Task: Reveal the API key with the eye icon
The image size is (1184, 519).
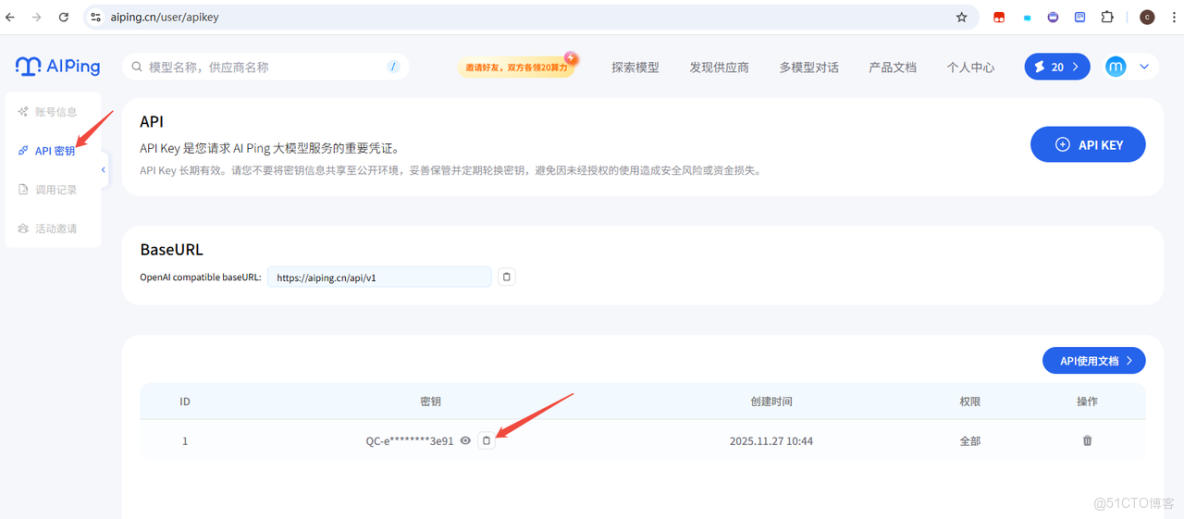Action: (x=466, y=440)
